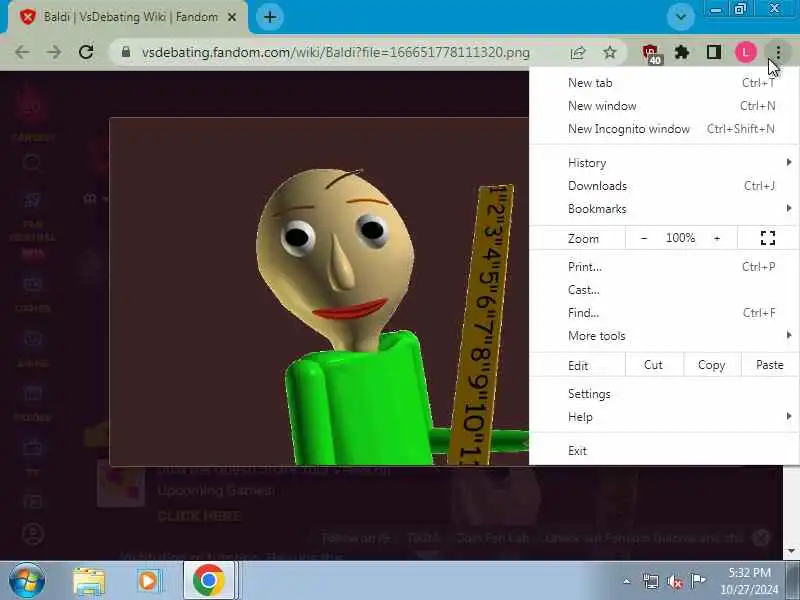The width and height of the screenshot is (800, 600).
Task: Click the fullscreen icon in Zoom row
Action: tap(768, 238)
